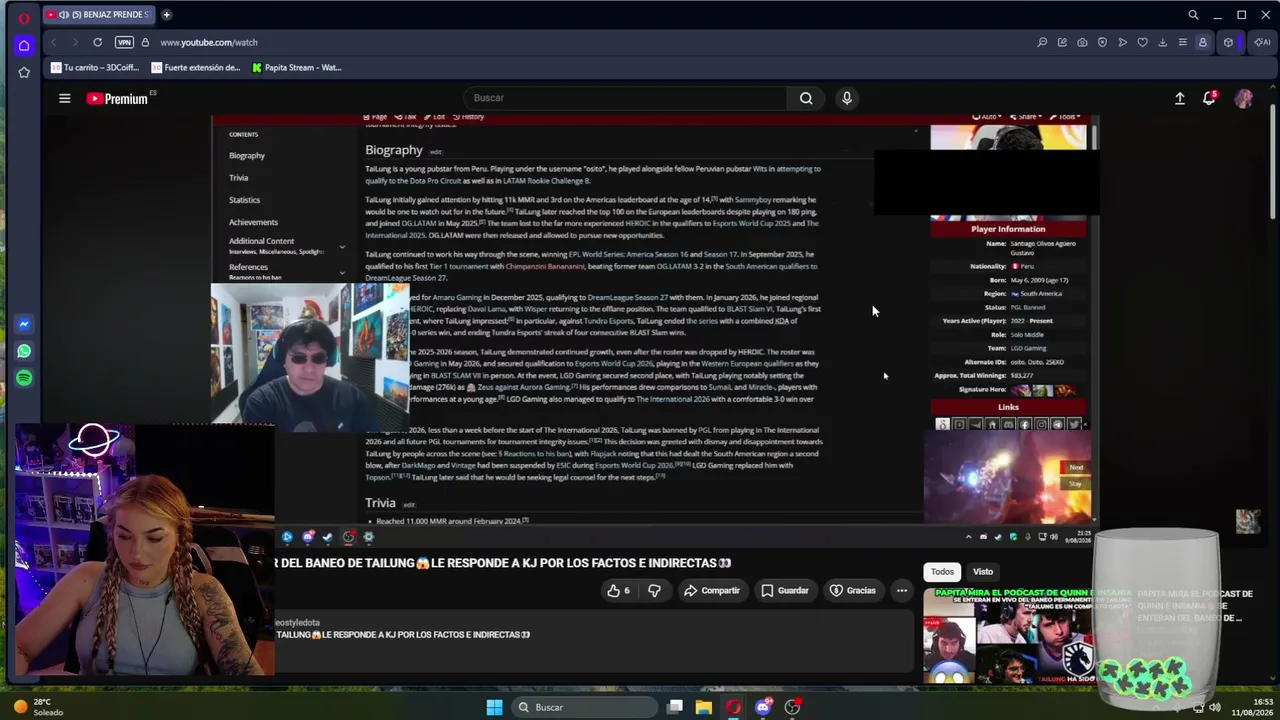Dislike the video with thumbs down
The height and width of the screenshot is (720, 1280).
coord(654,591)
